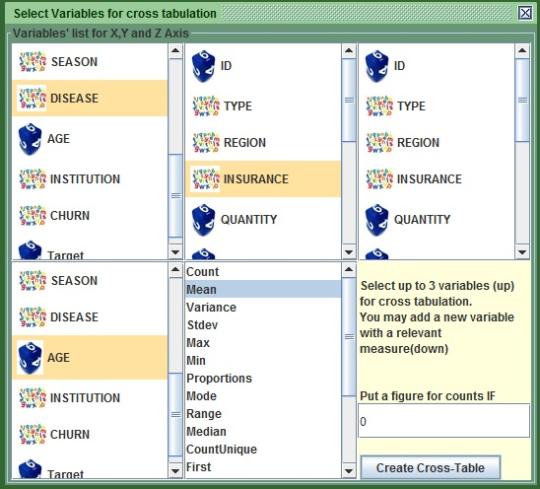Select REGION icon in the right-hand list

379,143
